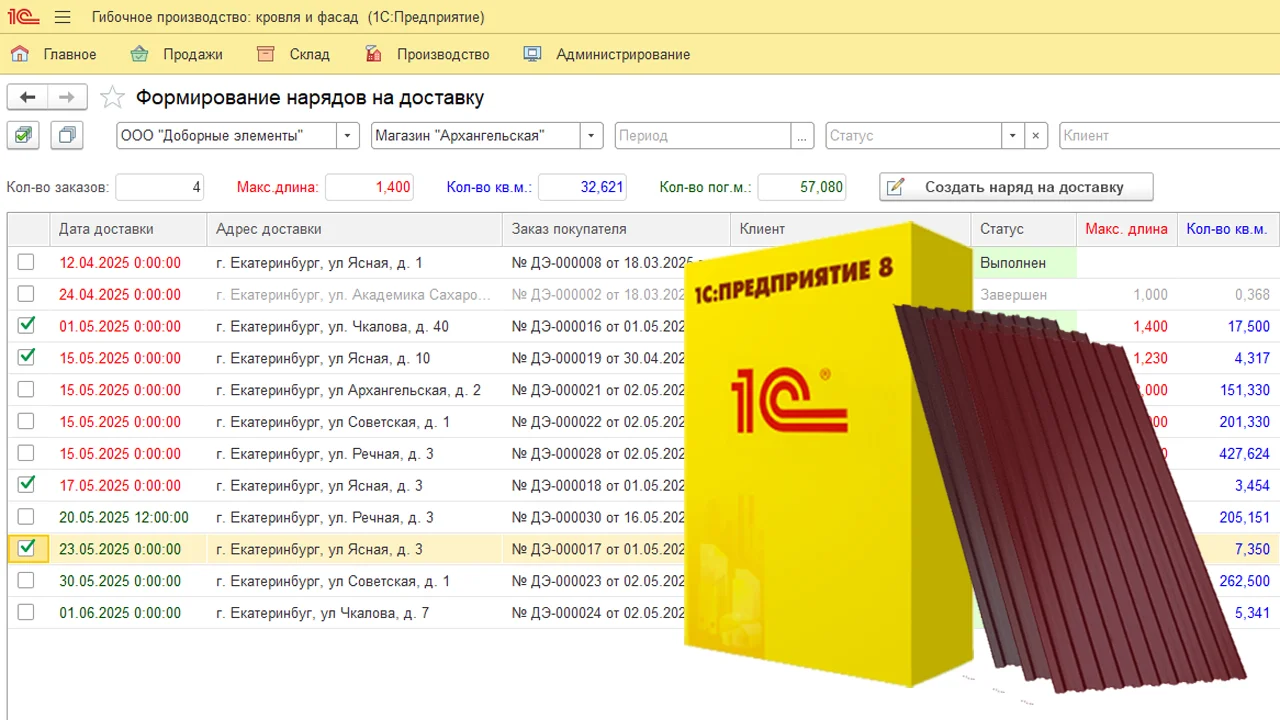The width and height of the screenshot is (1280, 720).
Task: Click Создать наряд на доставку button
Action: pyautogui.click(x=1016, y=187)
